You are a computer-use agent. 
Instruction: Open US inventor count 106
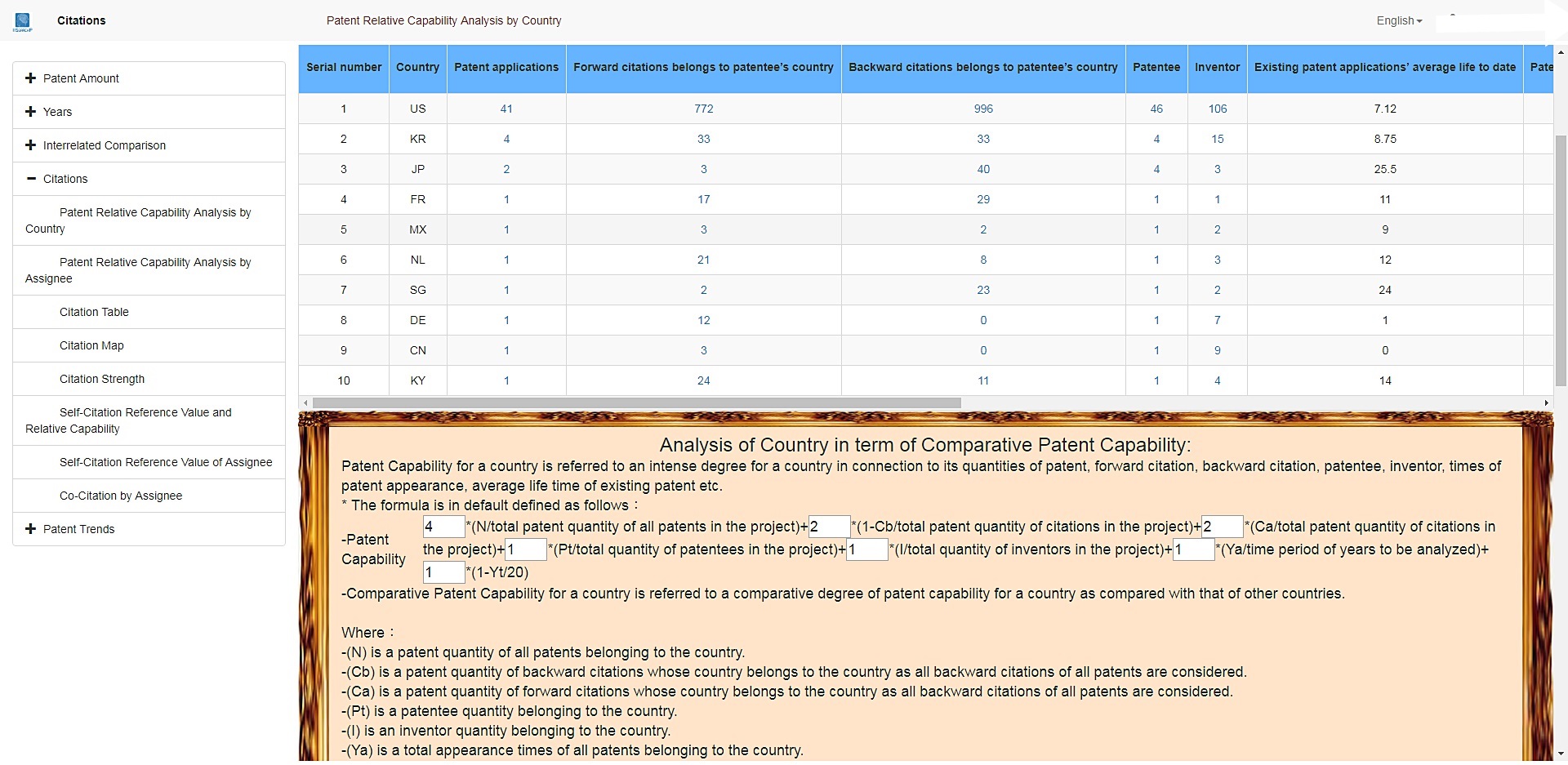point(1218,109)
